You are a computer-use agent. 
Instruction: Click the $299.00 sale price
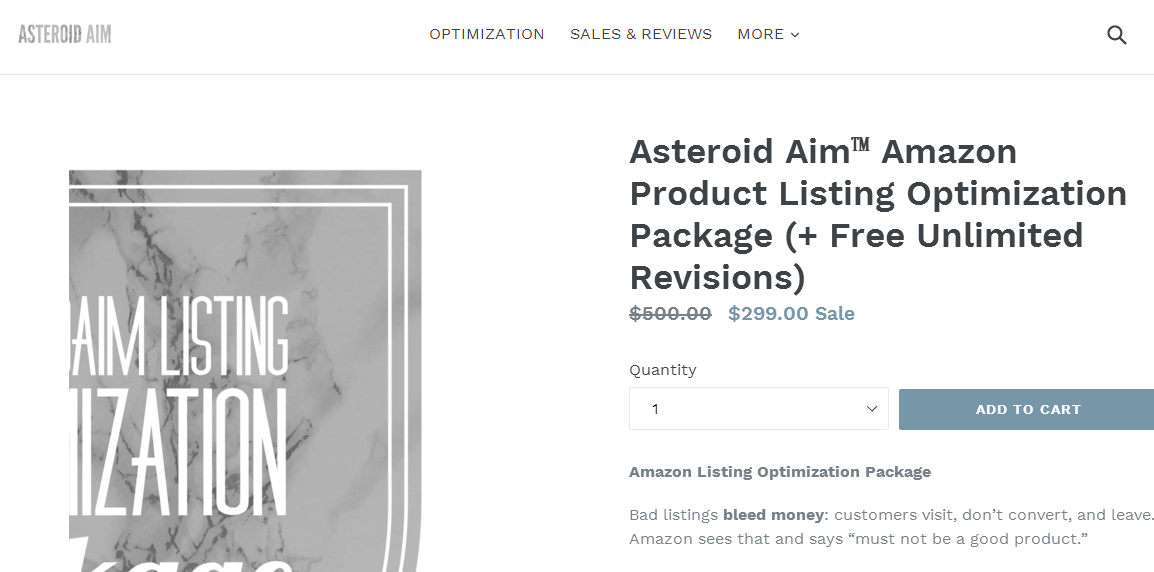click(x=768, y=314)
